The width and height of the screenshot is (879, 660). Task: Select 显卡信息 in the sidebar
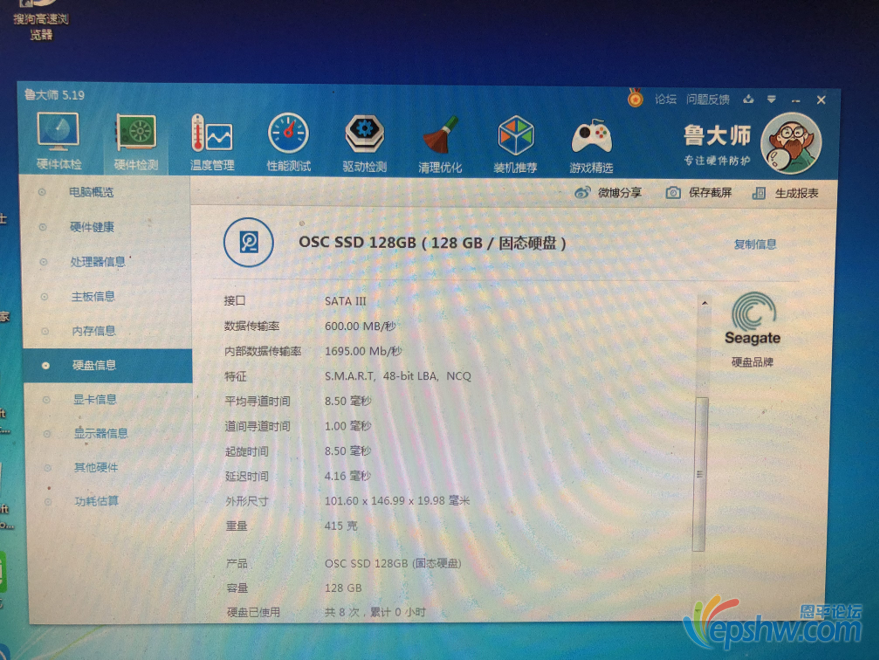tap(95, 399)
